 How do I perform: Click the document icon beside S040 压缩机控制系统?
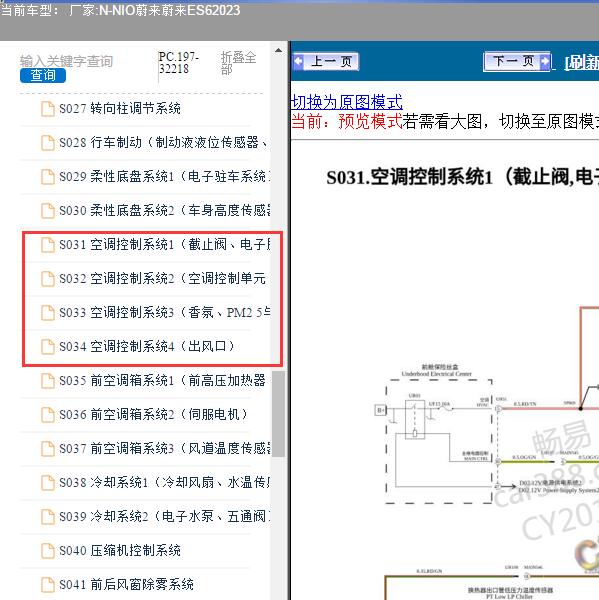[48, 551]
